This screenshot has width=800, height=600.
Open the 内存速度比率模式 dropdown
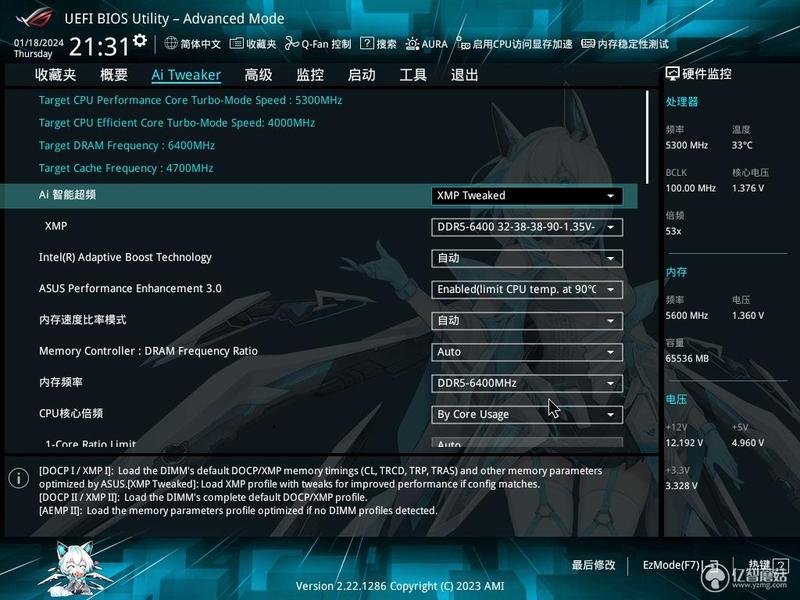click(527, 321)
